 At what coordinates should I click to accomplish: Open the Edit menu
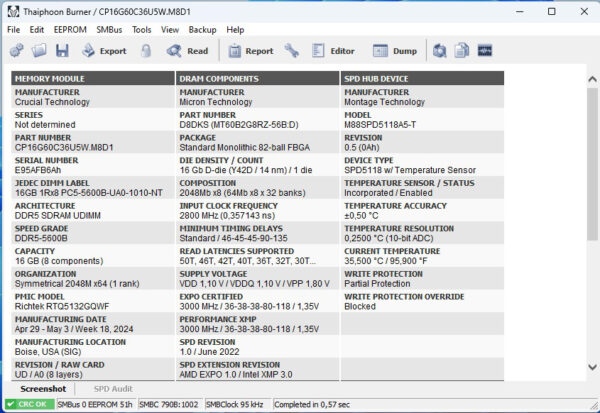pyautogui.click(x=37, y=30)
